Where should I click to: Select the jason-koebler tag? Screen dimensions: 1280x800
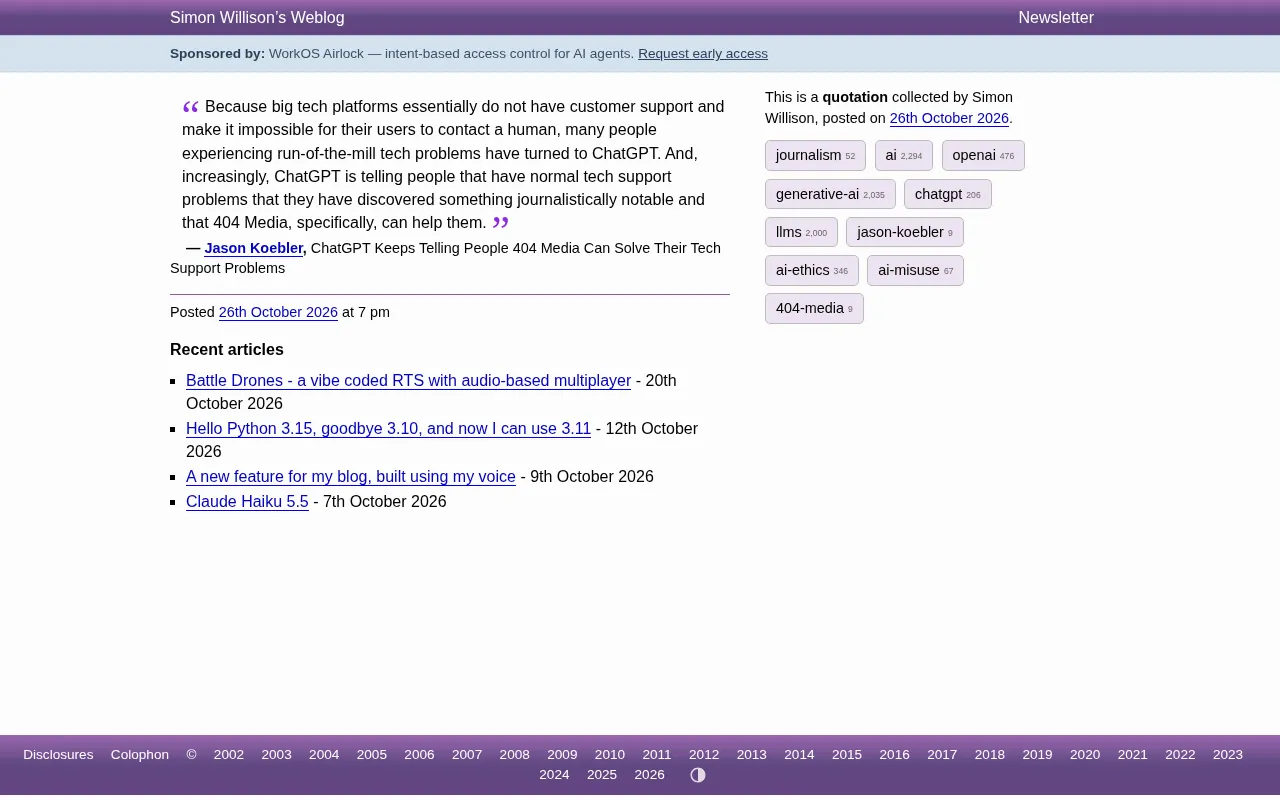coord(905,232)
